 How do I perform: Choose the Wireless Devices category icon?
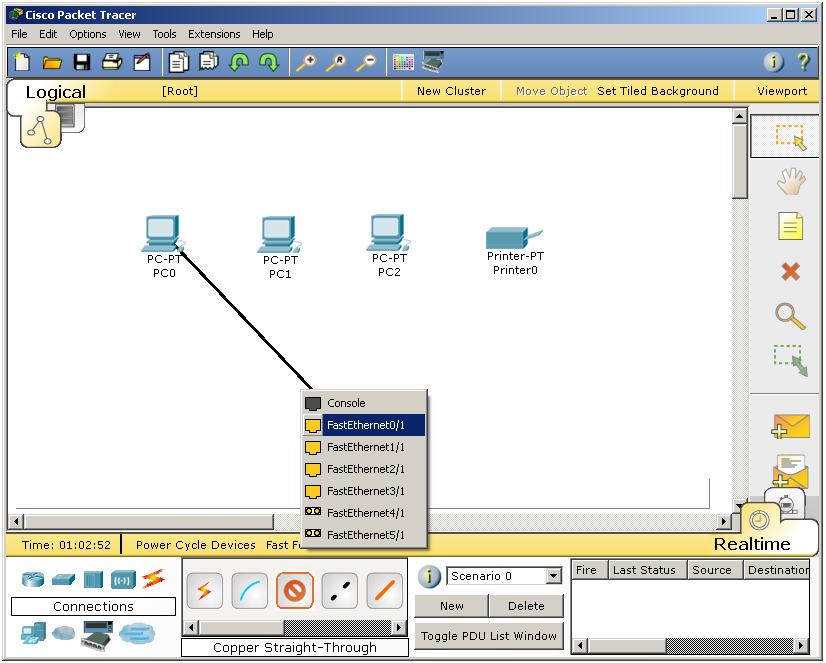click(x=123, y=580)
